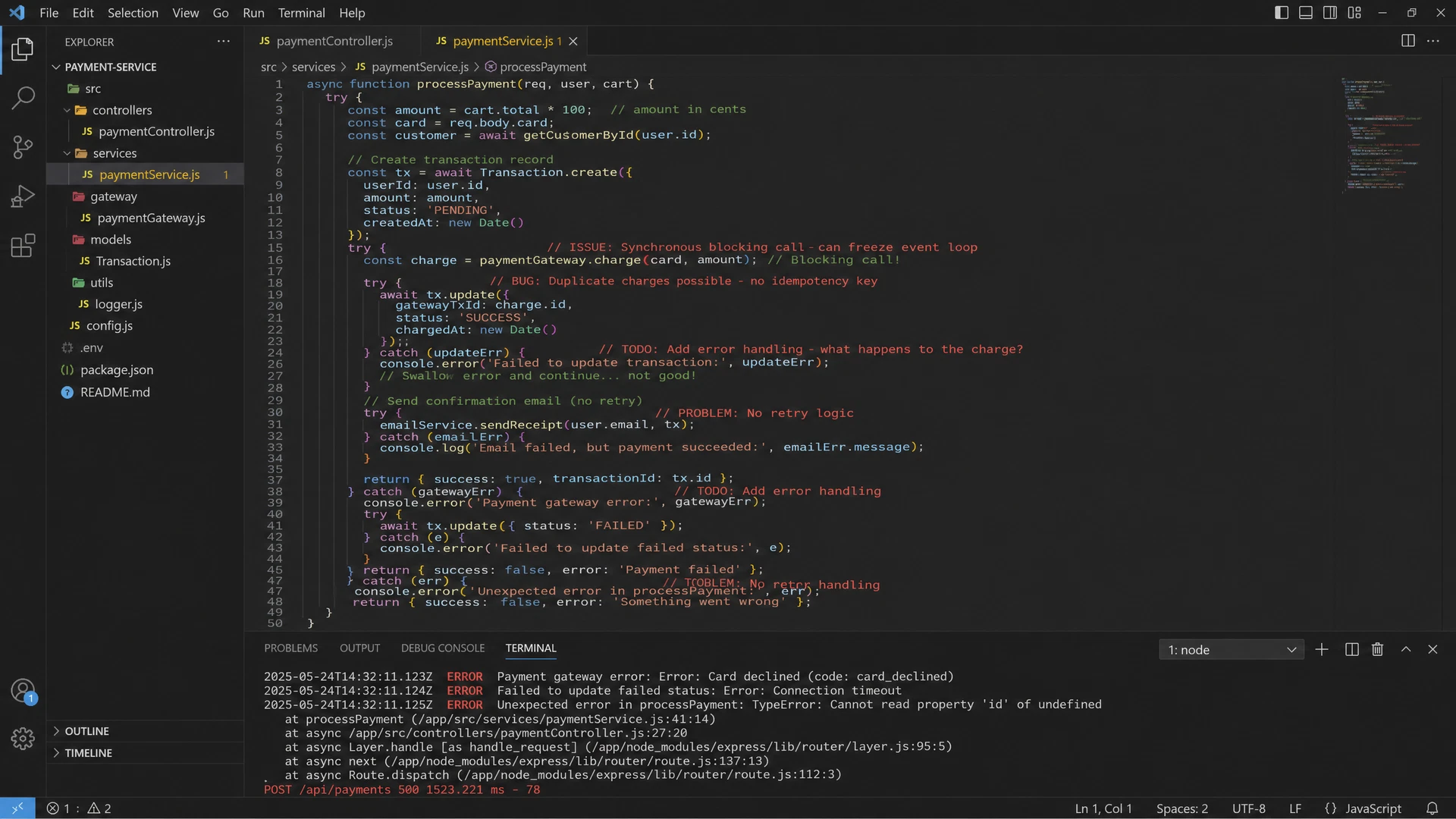Image resolution: width=1456 pixels, height=819 pixels.
Task: Split the terminal pane
Action: (x=1351, y=650)
